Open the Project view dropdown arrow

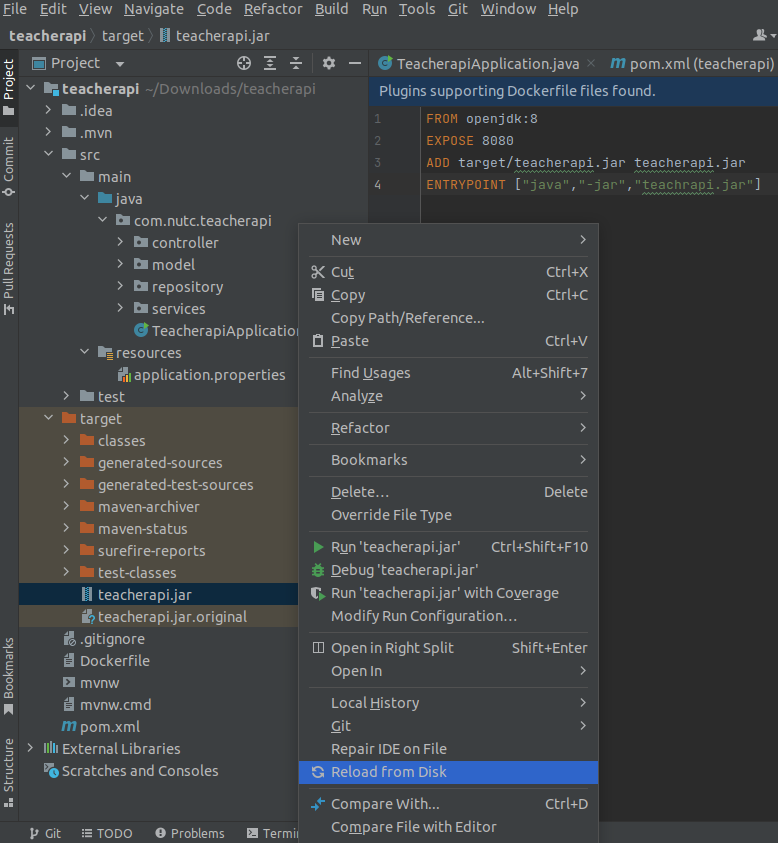120,64
